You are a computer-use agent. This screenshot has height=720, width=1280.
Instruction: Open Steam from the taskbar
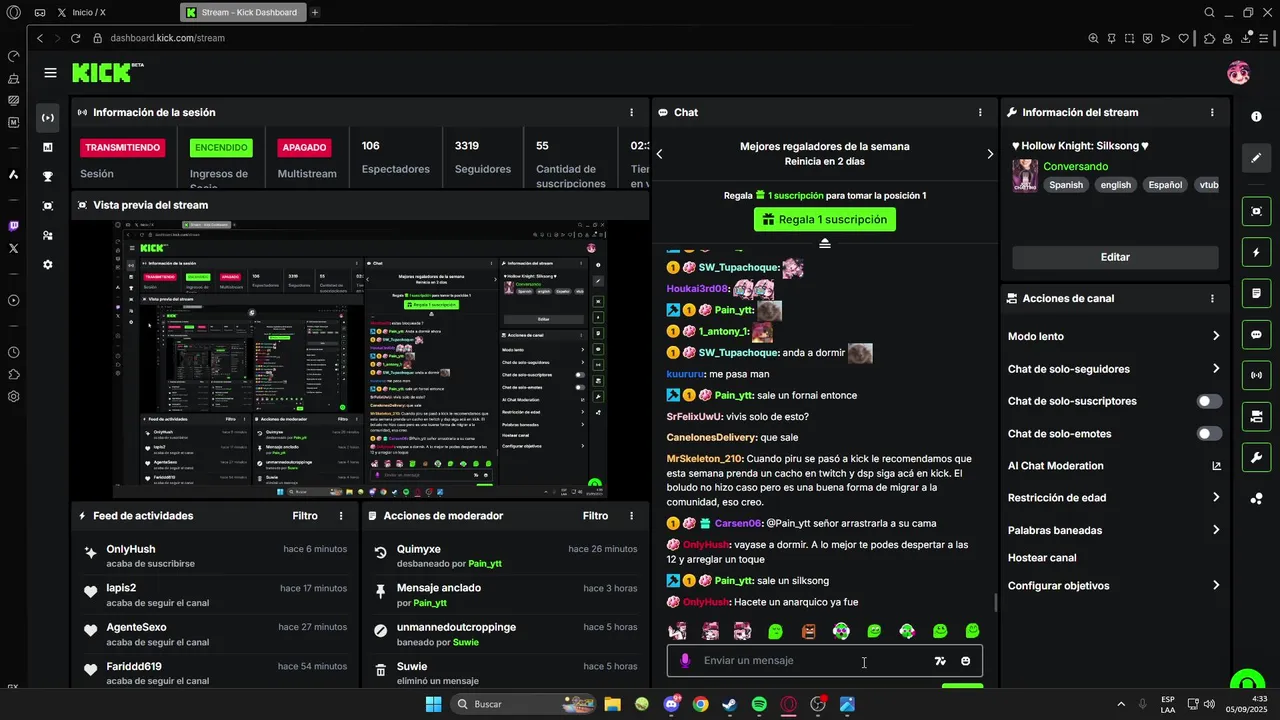[x=730, y=704]
